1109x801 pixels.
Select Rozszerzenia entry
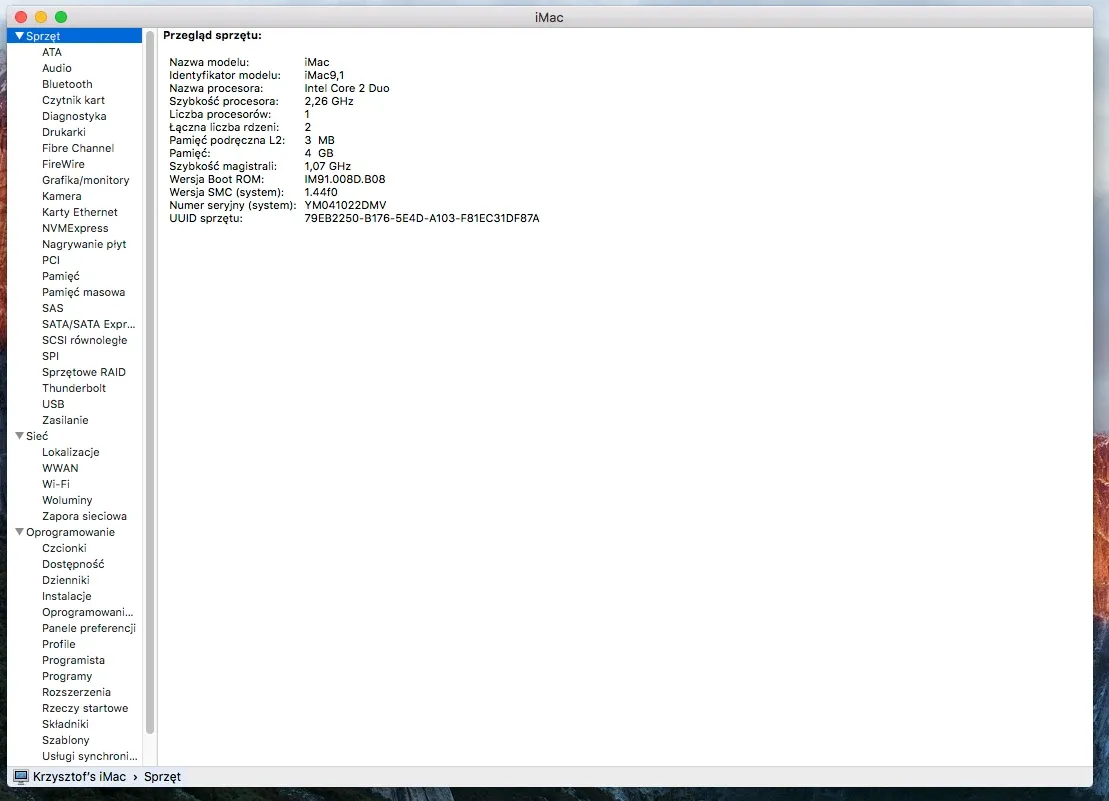76,692
